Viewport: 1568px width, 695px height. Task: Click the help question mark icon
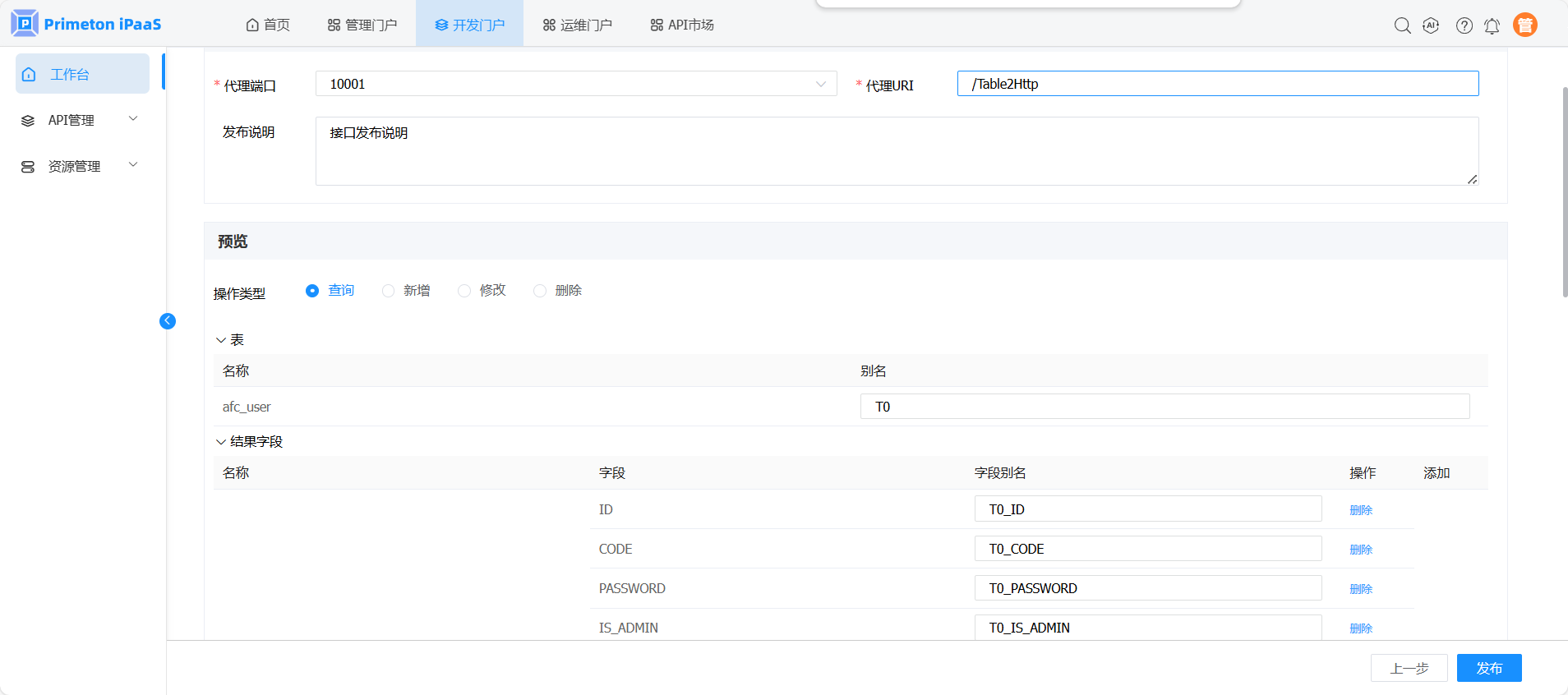click(x=1464, y=25)
